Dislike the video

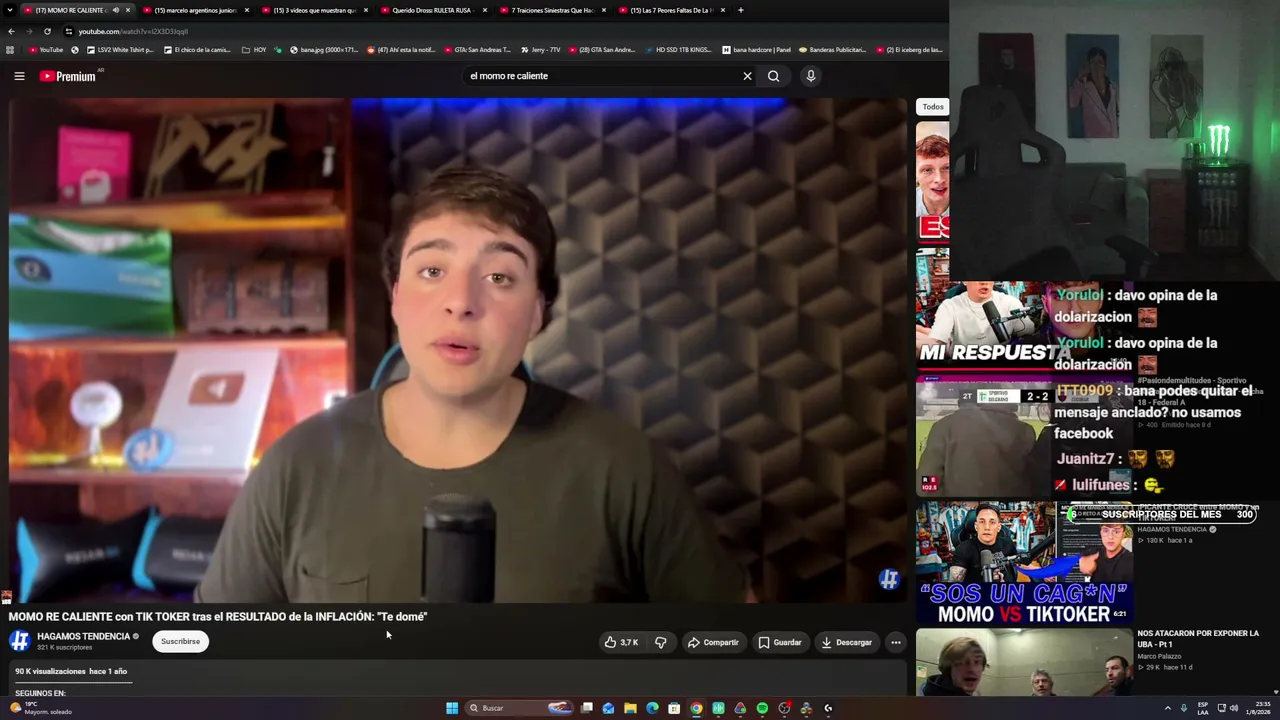(661, 642)
